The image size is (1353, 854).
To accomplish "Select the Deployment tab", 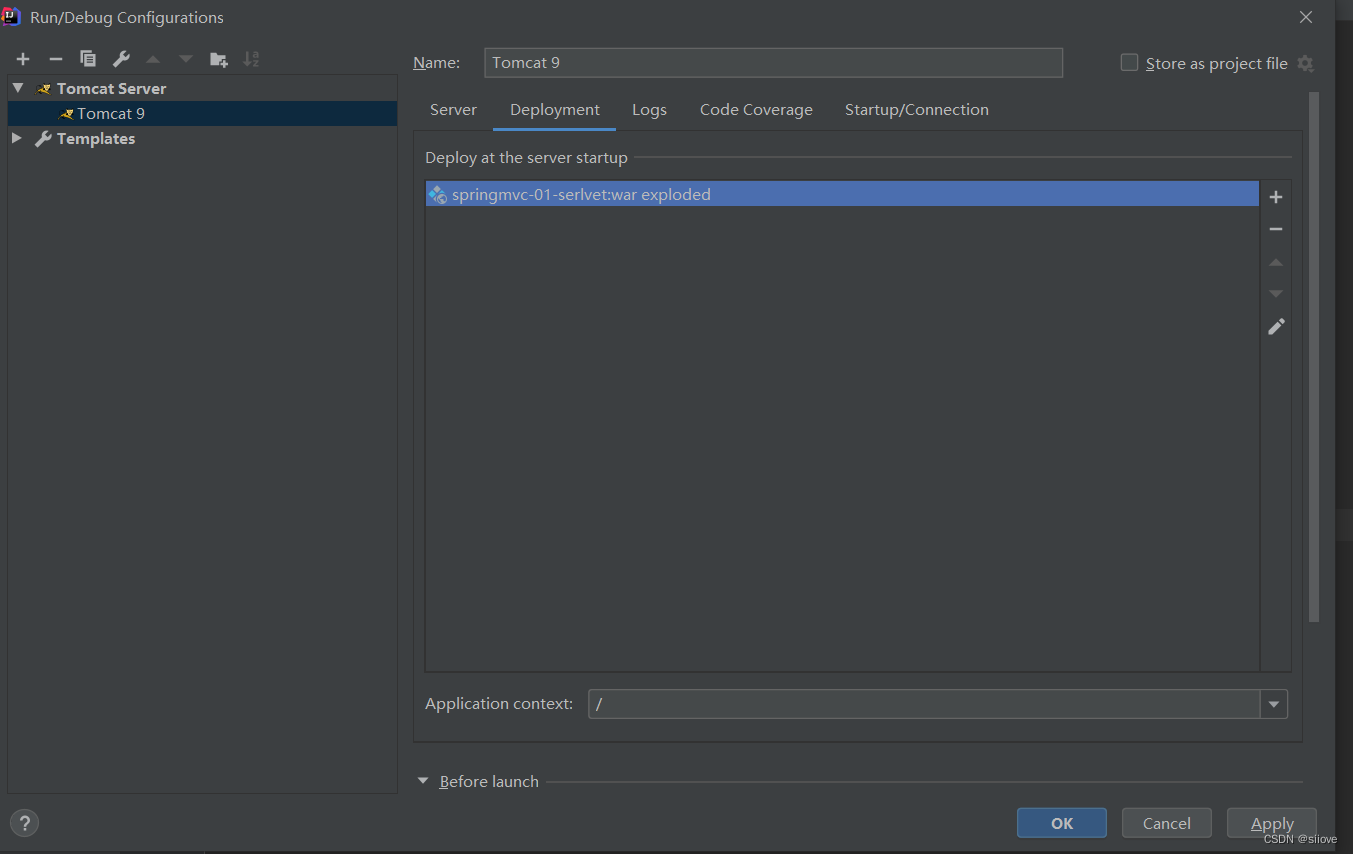I will (555, 110).
